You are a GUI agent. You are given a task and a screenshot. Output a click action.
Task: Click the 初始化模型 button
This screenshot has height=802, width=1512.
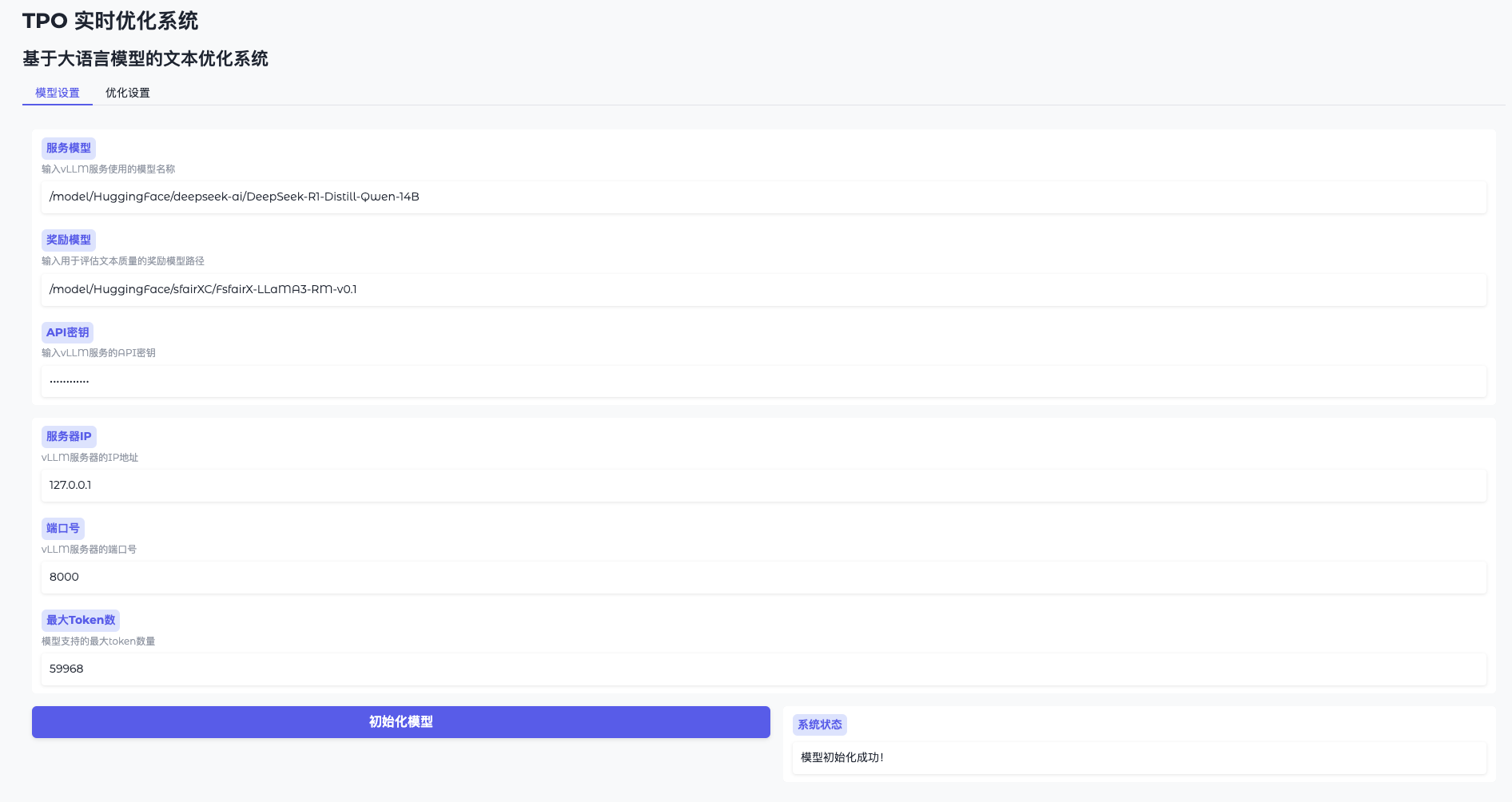399,721
